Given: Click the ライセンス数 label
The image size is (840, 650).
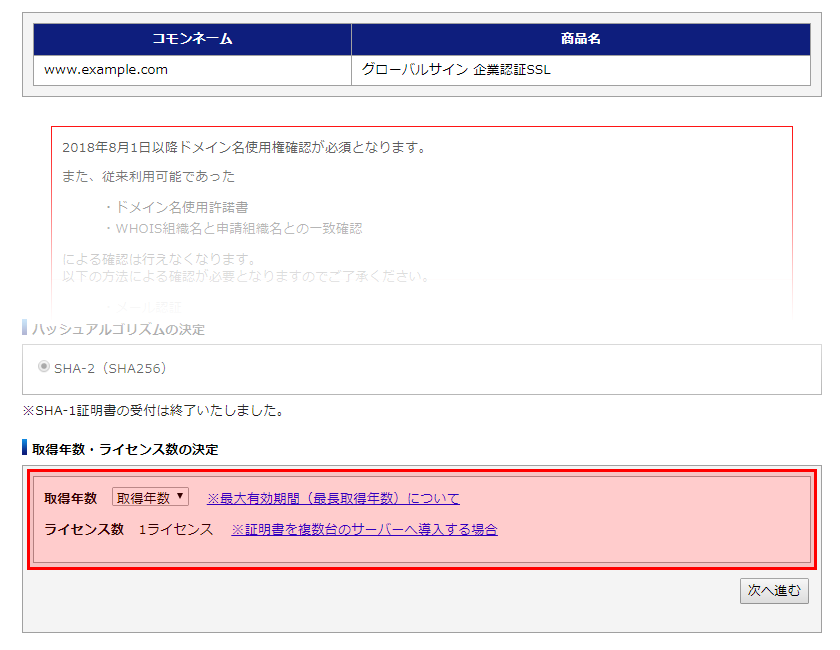Looking at the screenshot, I should pyautogui.click(x=84, y=529).
